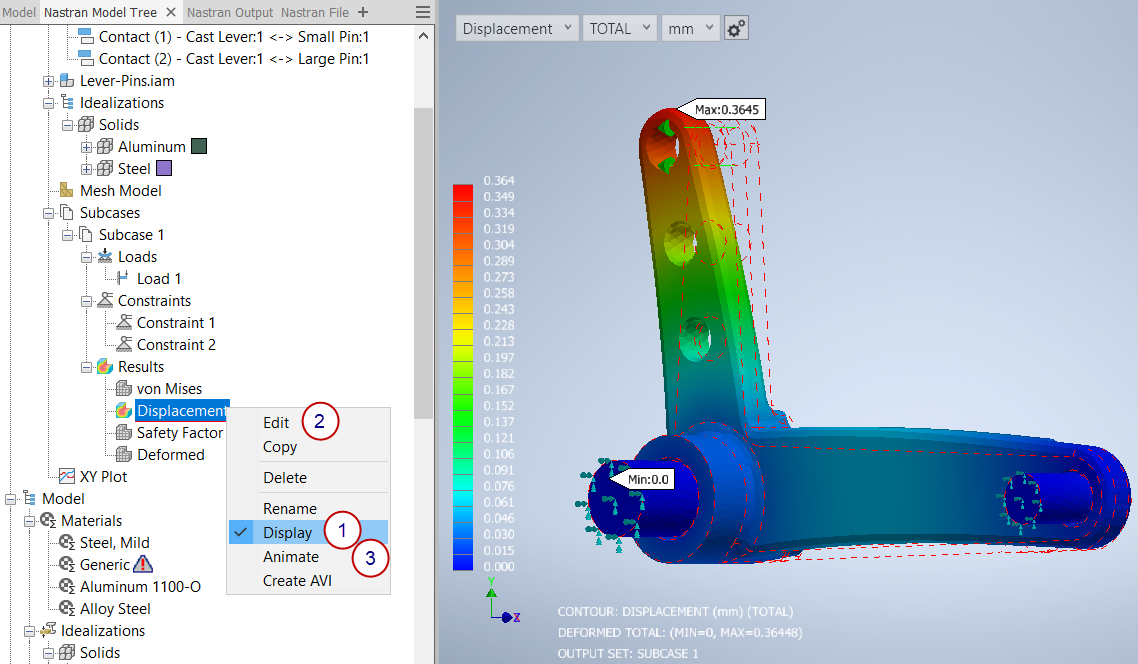
Task: Collapse the Subcases node
Action: (48, 213)
